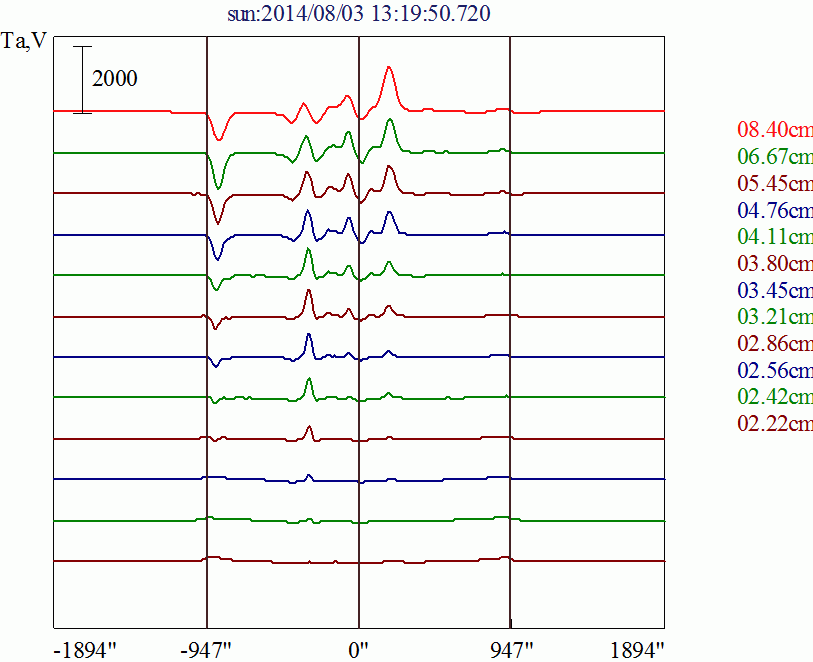
Task: Select the 03.80cm legend entry
Action: 775,263
